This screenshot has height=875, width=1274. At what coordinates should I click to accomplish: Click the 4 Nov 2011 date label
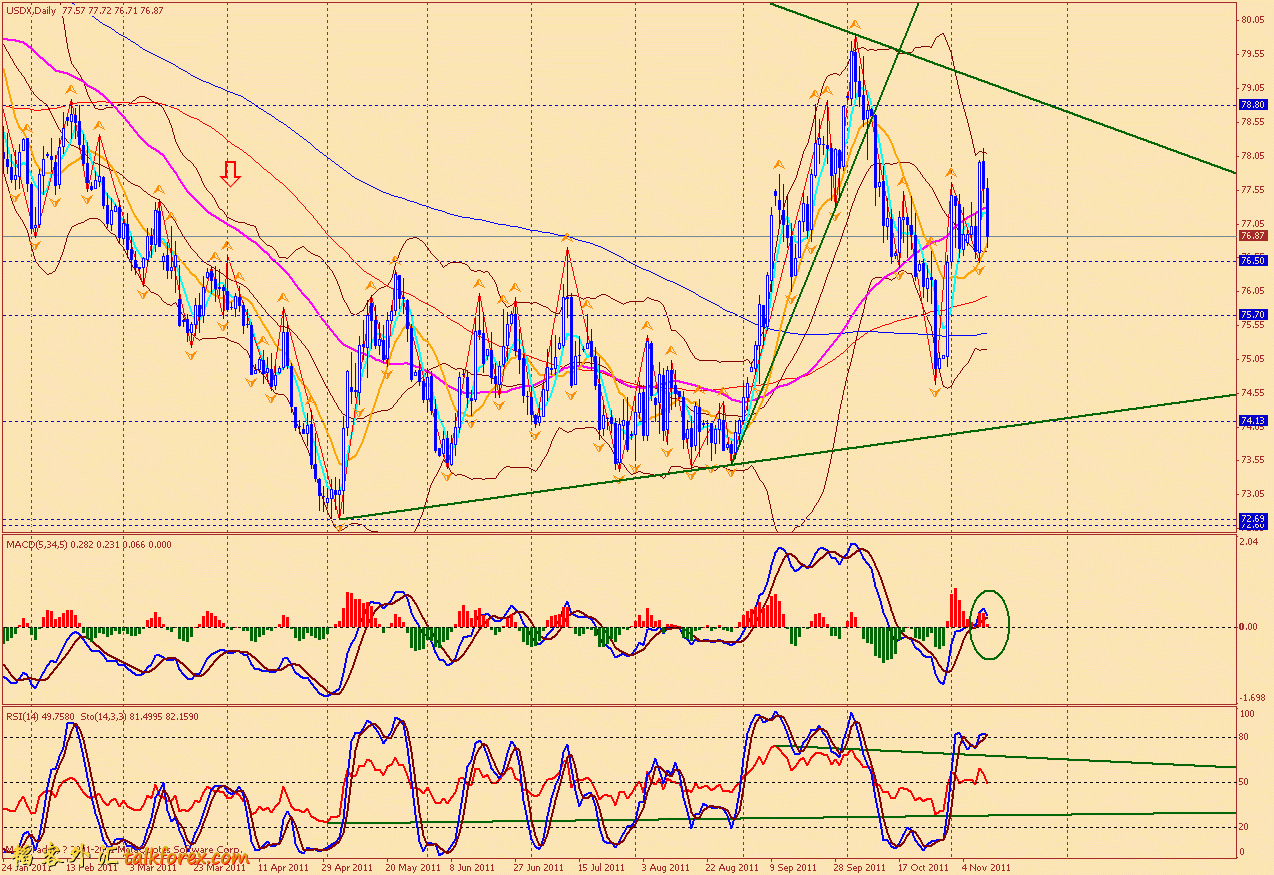(987, 868)
